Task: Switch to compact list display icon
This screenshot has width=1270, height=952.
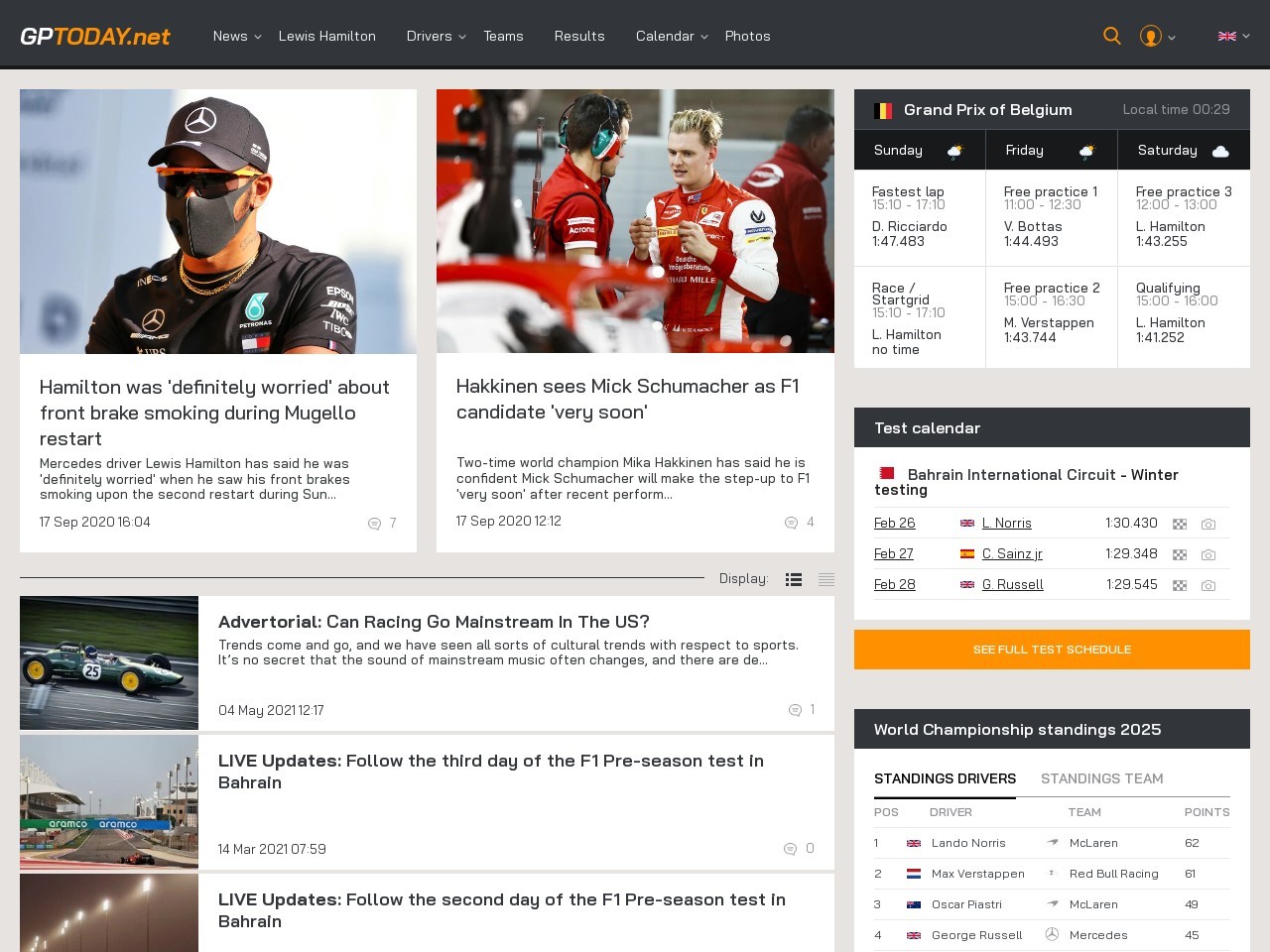Action: point(826,579)
